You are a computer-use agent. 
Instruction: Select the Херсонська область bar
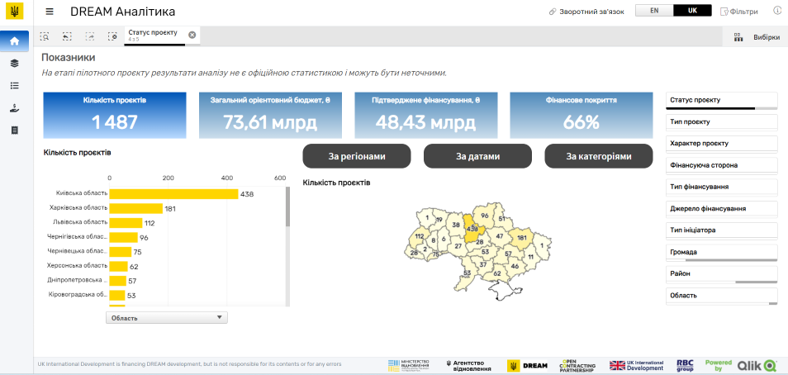(118, 266)
